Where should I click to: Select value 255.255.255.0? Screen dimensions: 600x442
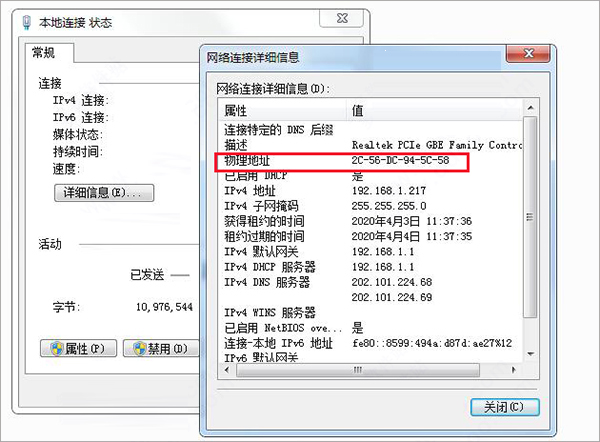click(389, 206)
